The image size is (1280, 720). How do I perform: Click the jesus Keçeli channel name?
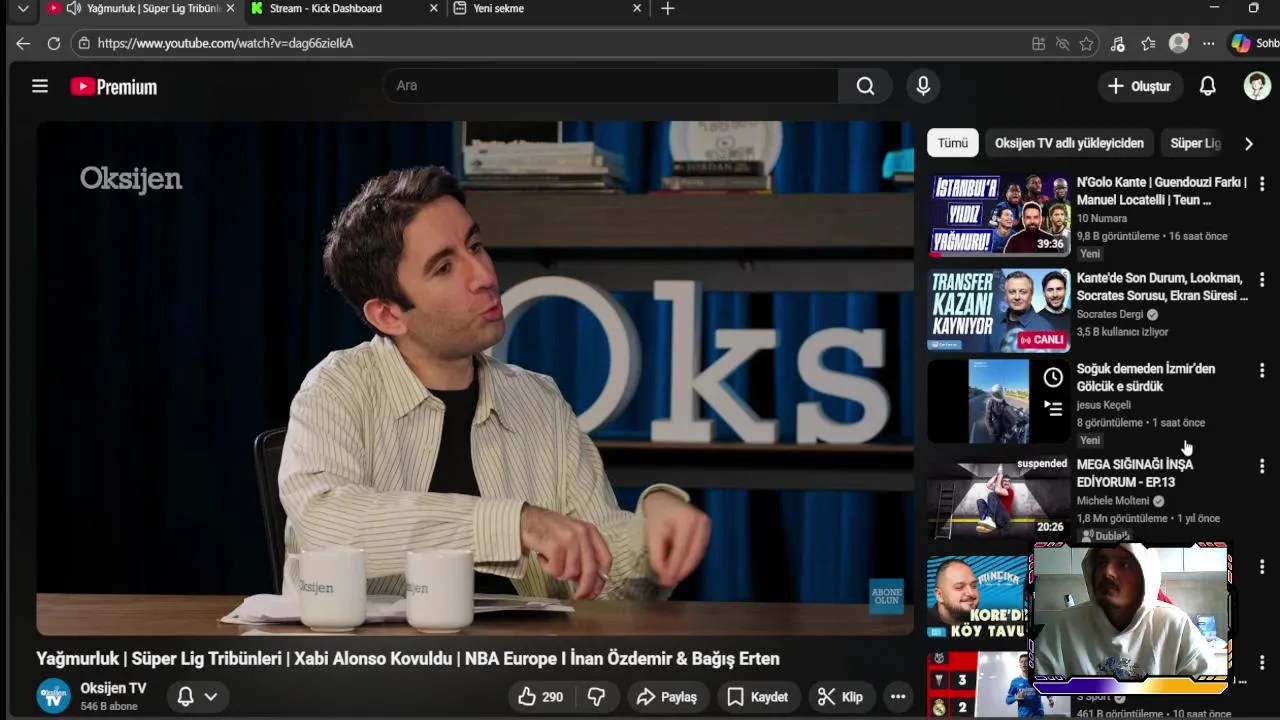pos(1104,405)
